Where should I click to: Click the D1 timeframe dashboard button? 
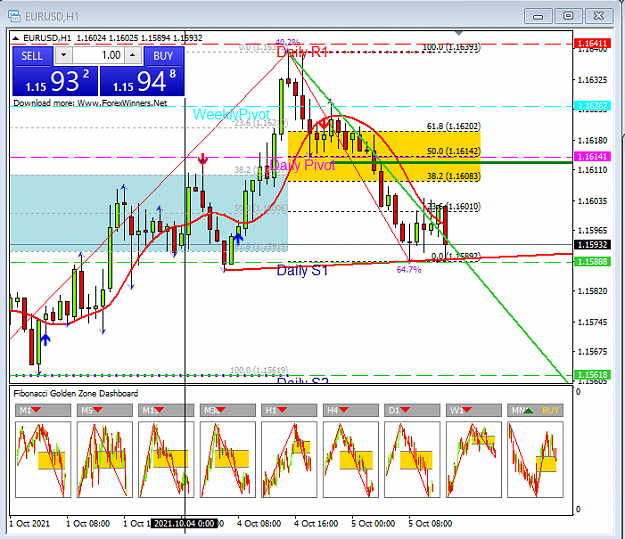click(412, 410)
